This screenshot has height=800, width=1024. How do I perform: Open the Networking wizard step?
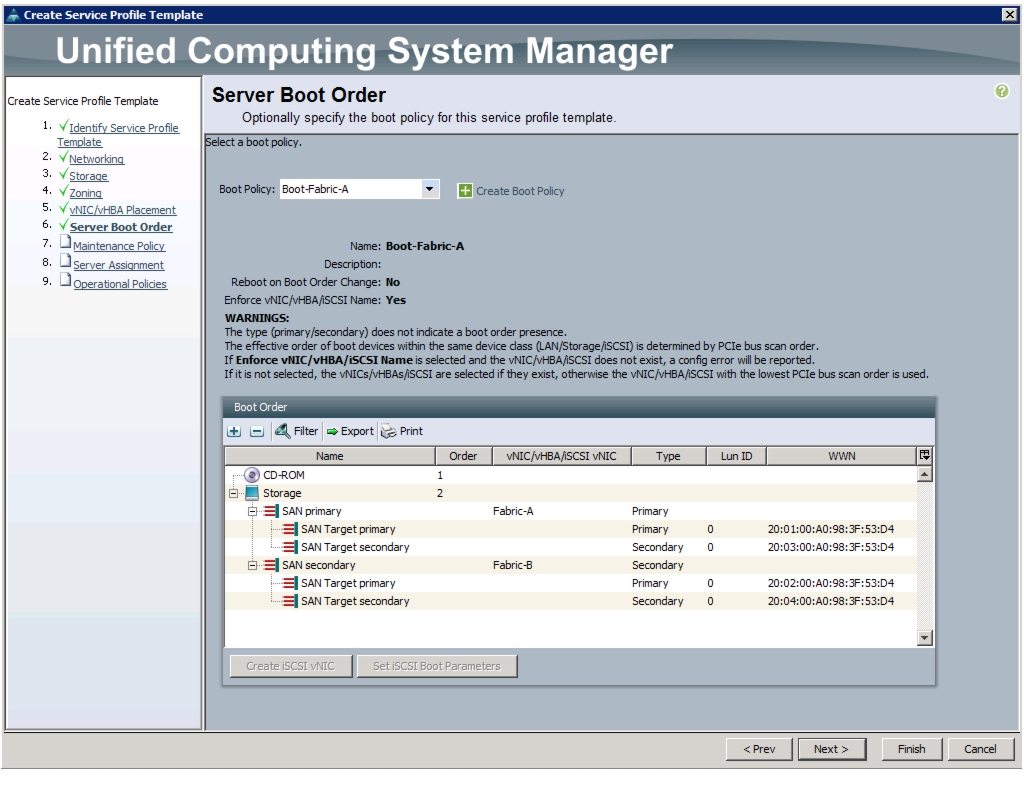click(96, 159)
